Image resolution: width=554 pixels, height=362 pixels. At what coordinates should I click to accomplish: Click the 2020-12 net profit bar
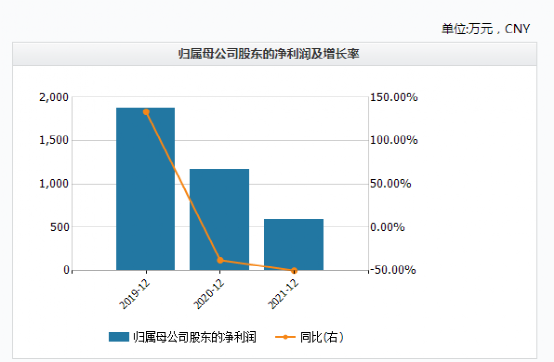coord(219,220)
